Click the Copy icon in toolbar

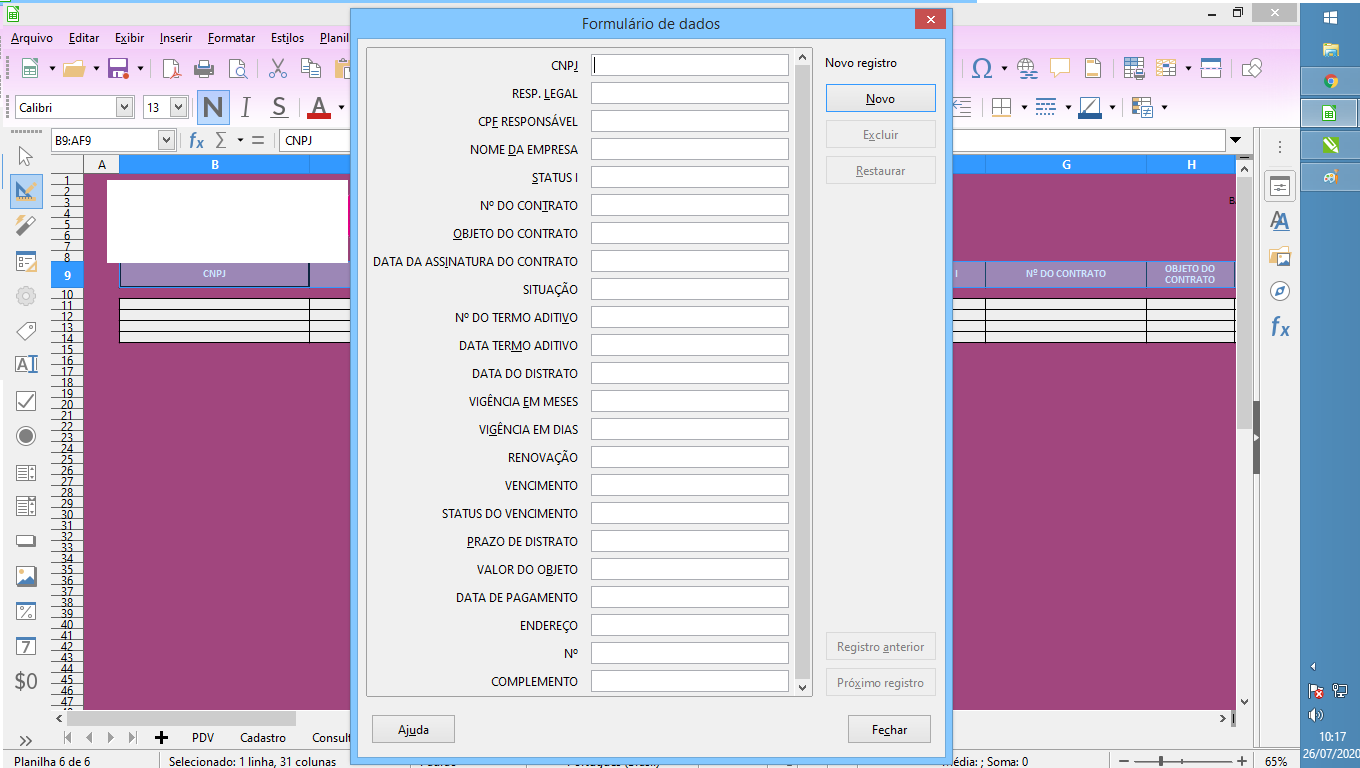[311, 68]
